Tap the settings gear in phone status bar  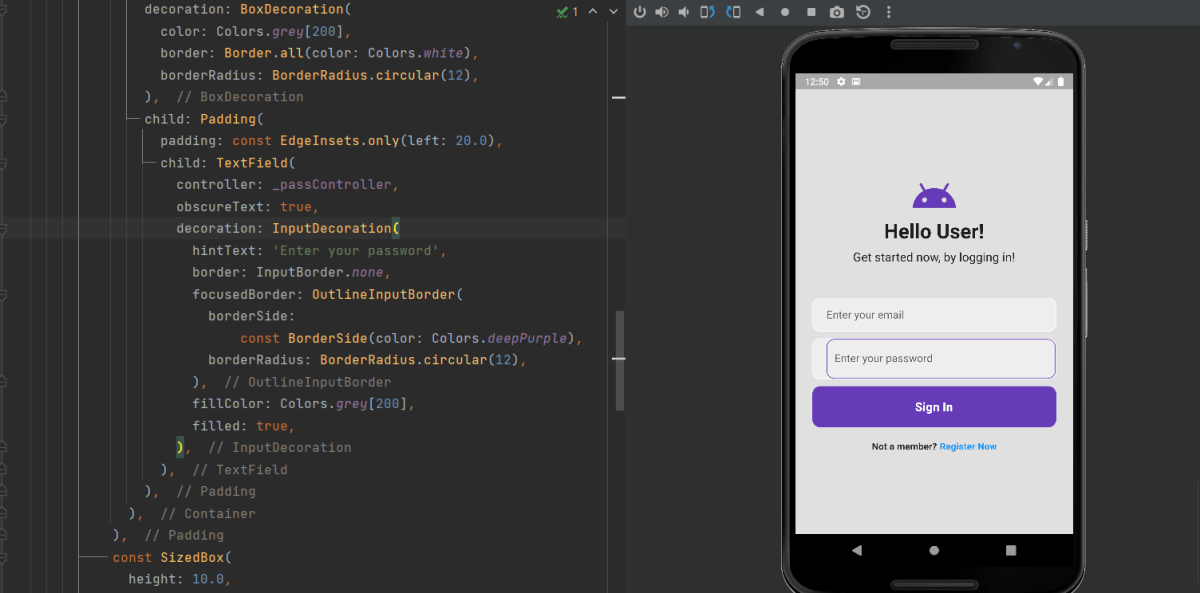click(x=841, y=82)
